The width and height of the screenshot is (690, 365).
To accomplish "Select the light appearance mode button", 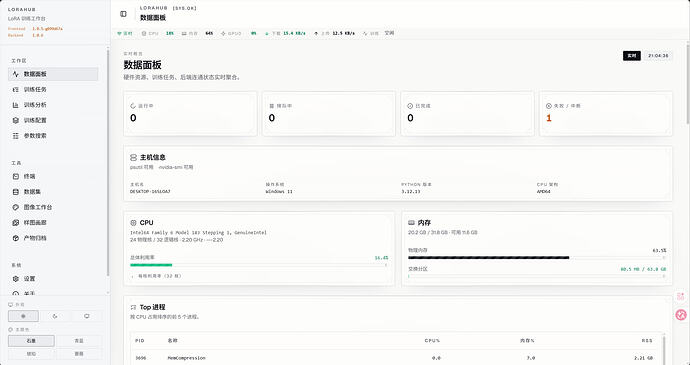I will [23, 316].
